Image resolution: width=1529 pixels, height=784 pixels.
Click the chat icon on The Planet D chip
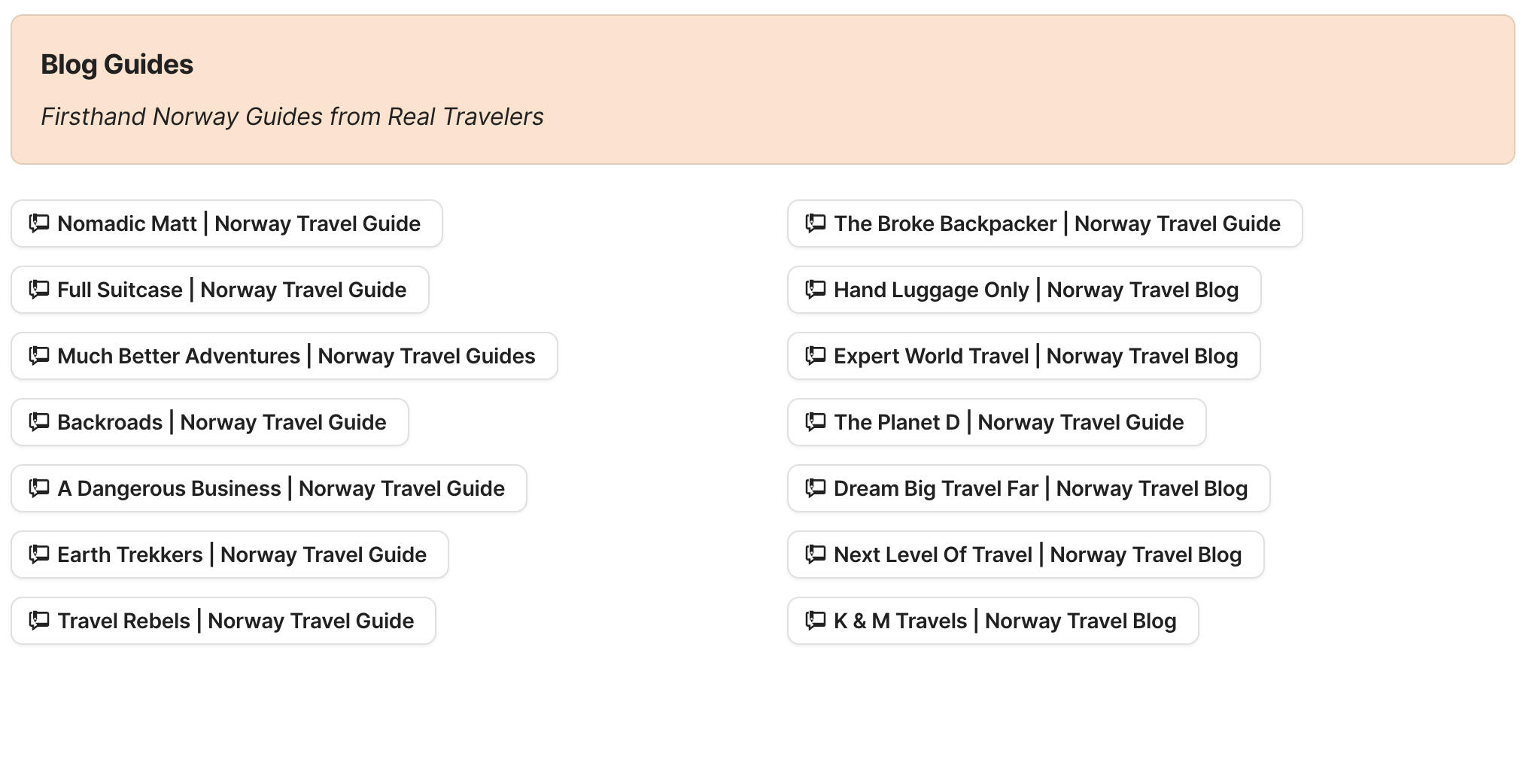tap(815, 421)
